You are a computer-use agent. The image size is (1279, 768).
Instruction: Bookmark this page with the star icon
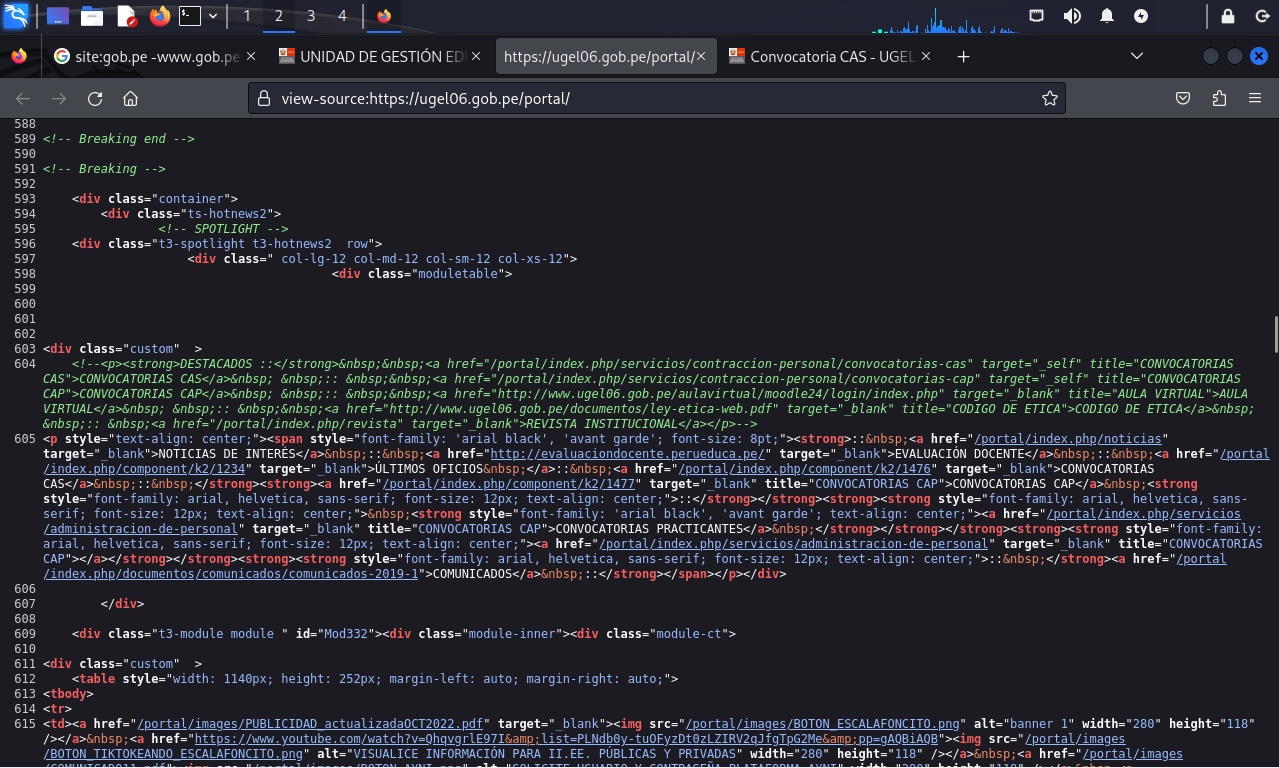click(x=1049, y=98)
